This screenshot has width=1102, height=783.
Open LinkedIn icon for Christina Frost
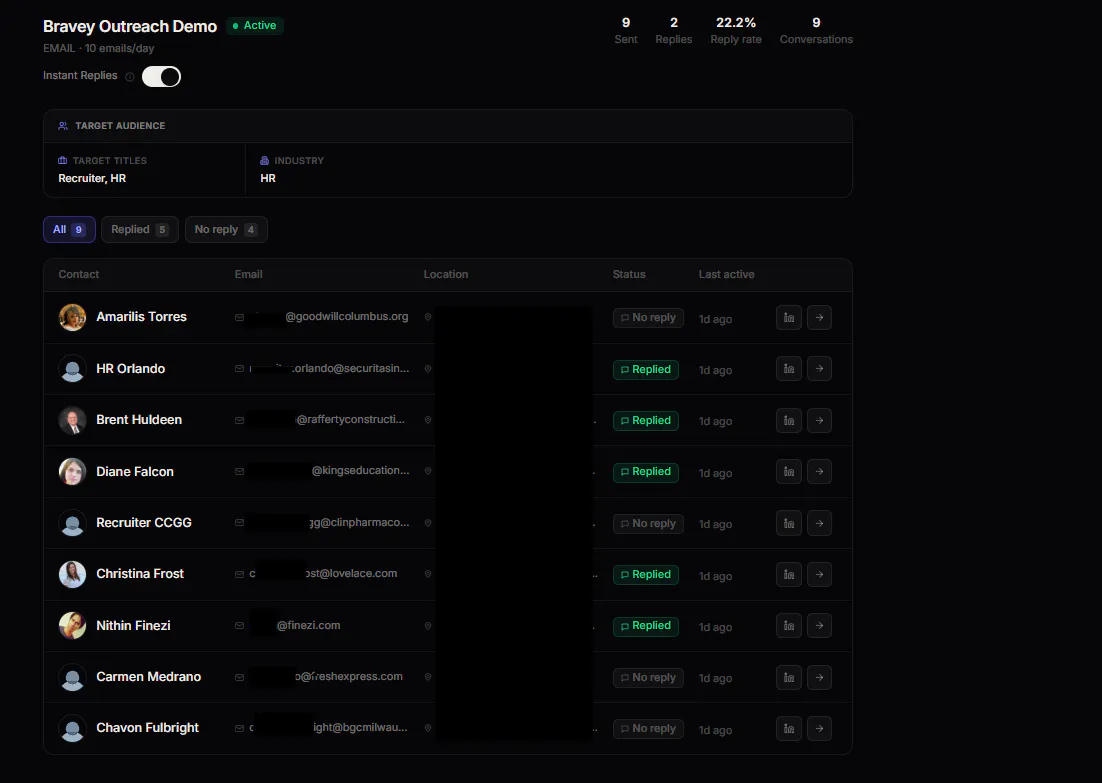pos(789,574)
